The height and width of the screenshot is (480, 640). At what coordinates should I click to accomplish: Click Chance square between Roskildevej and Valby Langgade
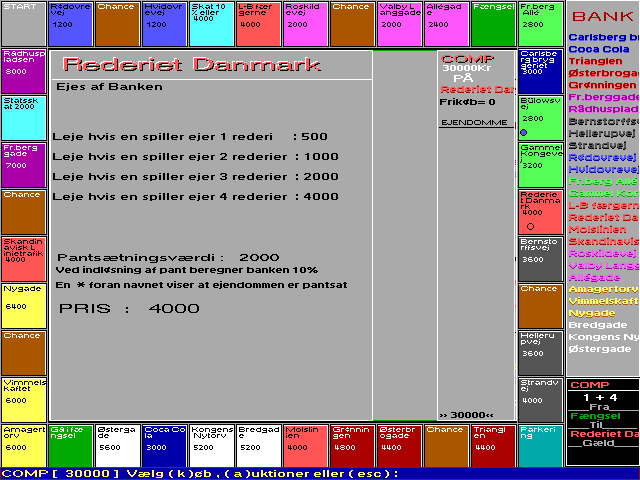[x=352, y=24]
